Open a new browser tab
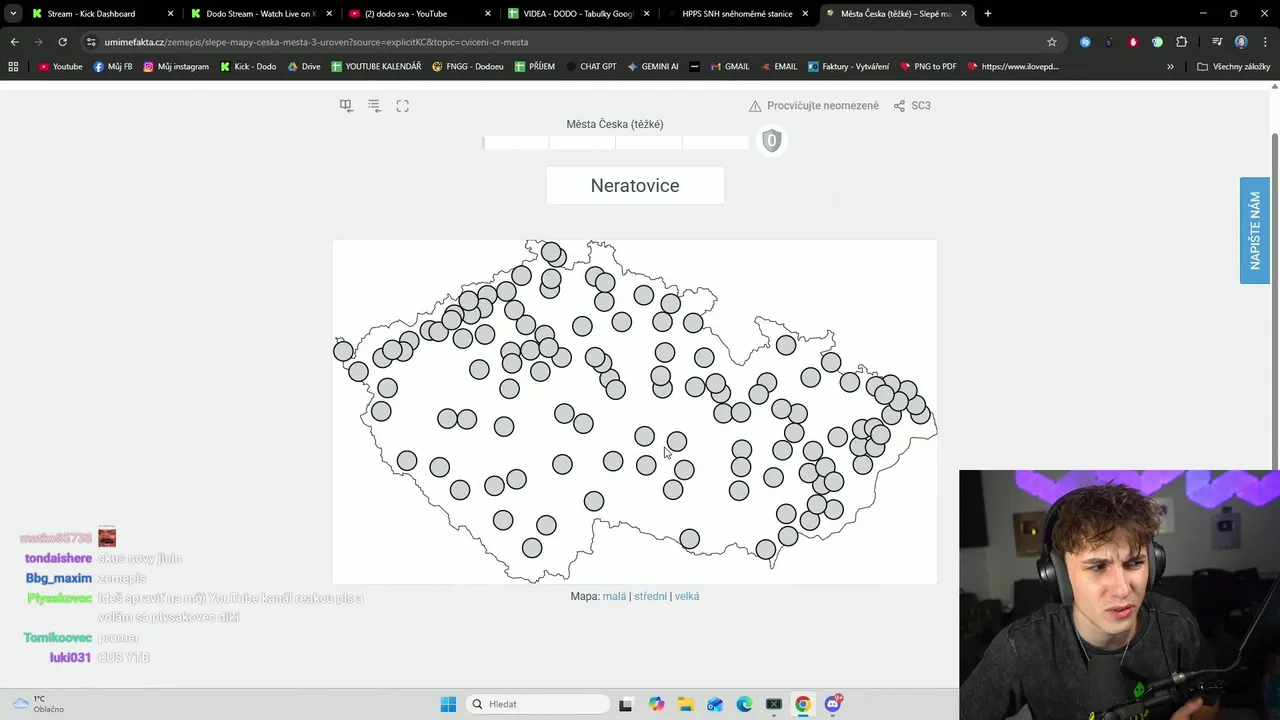1280x720 pixels. [988, 14]
